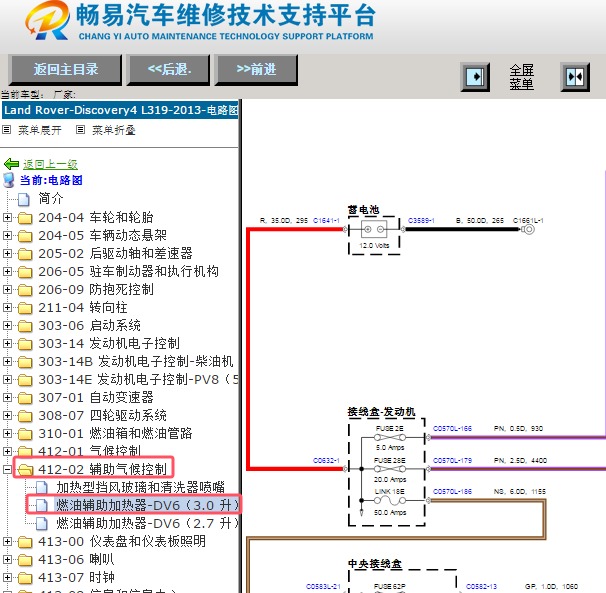Click folder icon of 204-04 车轮和轮胎
Screen dimensions: 606x593
(25, 218)
